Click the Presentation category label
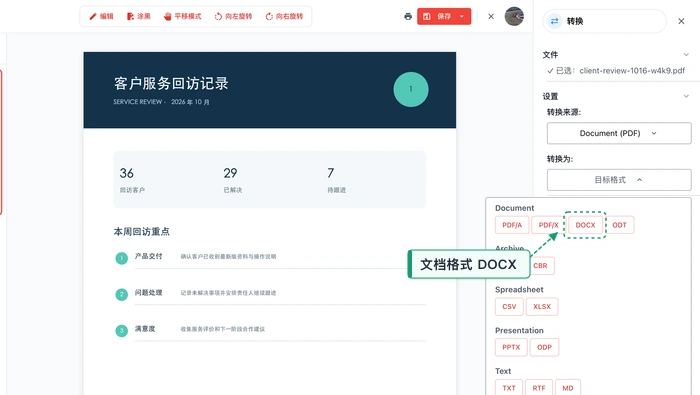The height and width of the screenshot is (395, 700). (x=519, y=331)
